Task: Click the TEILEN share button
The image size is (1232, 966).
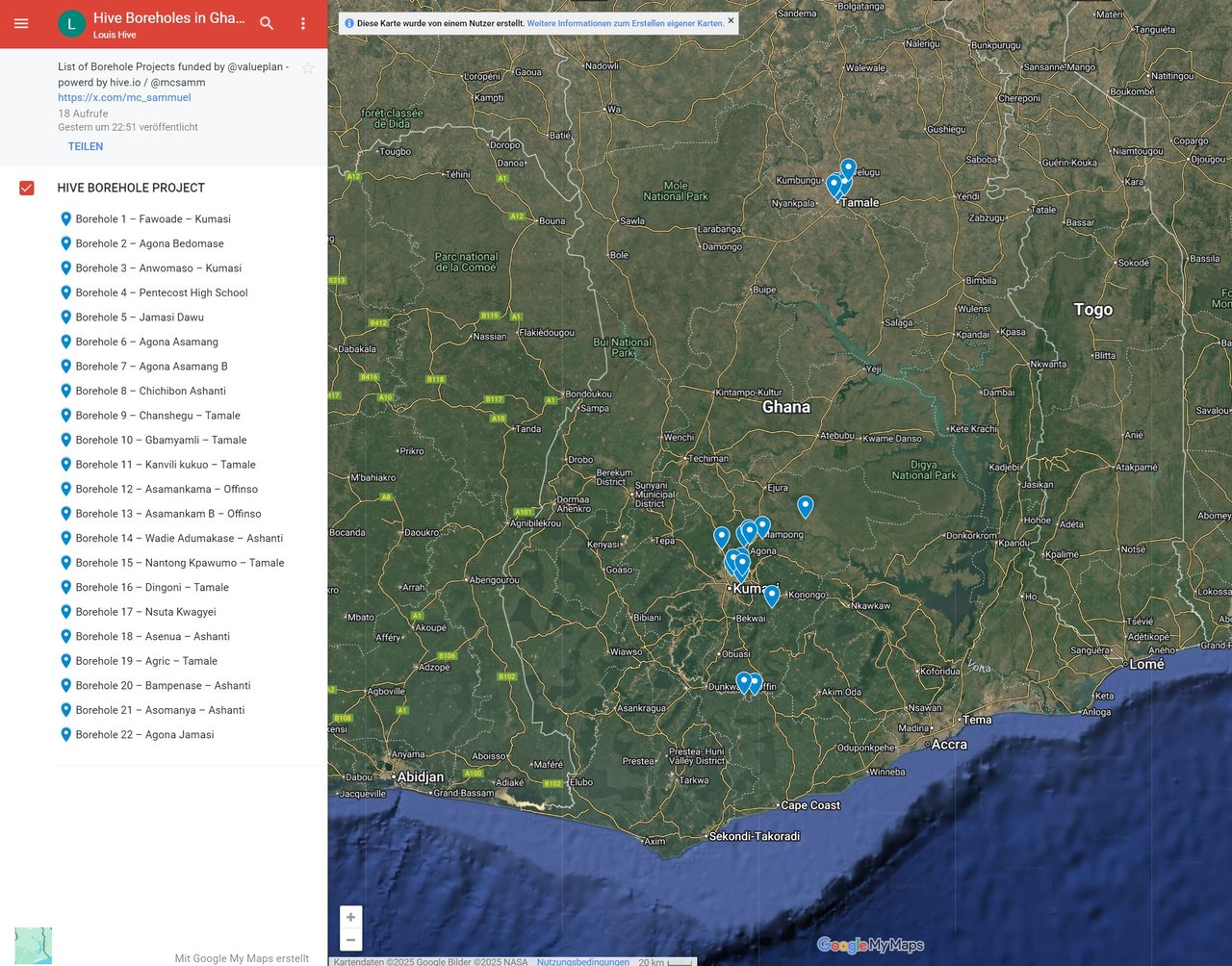Action: [86, 146]
